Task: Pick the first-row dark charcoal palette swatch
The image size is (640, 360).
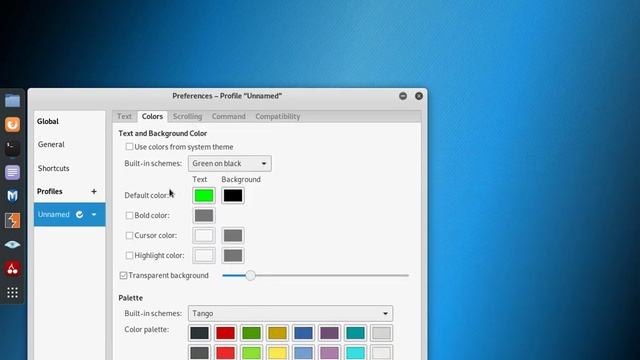Action: 199,333
